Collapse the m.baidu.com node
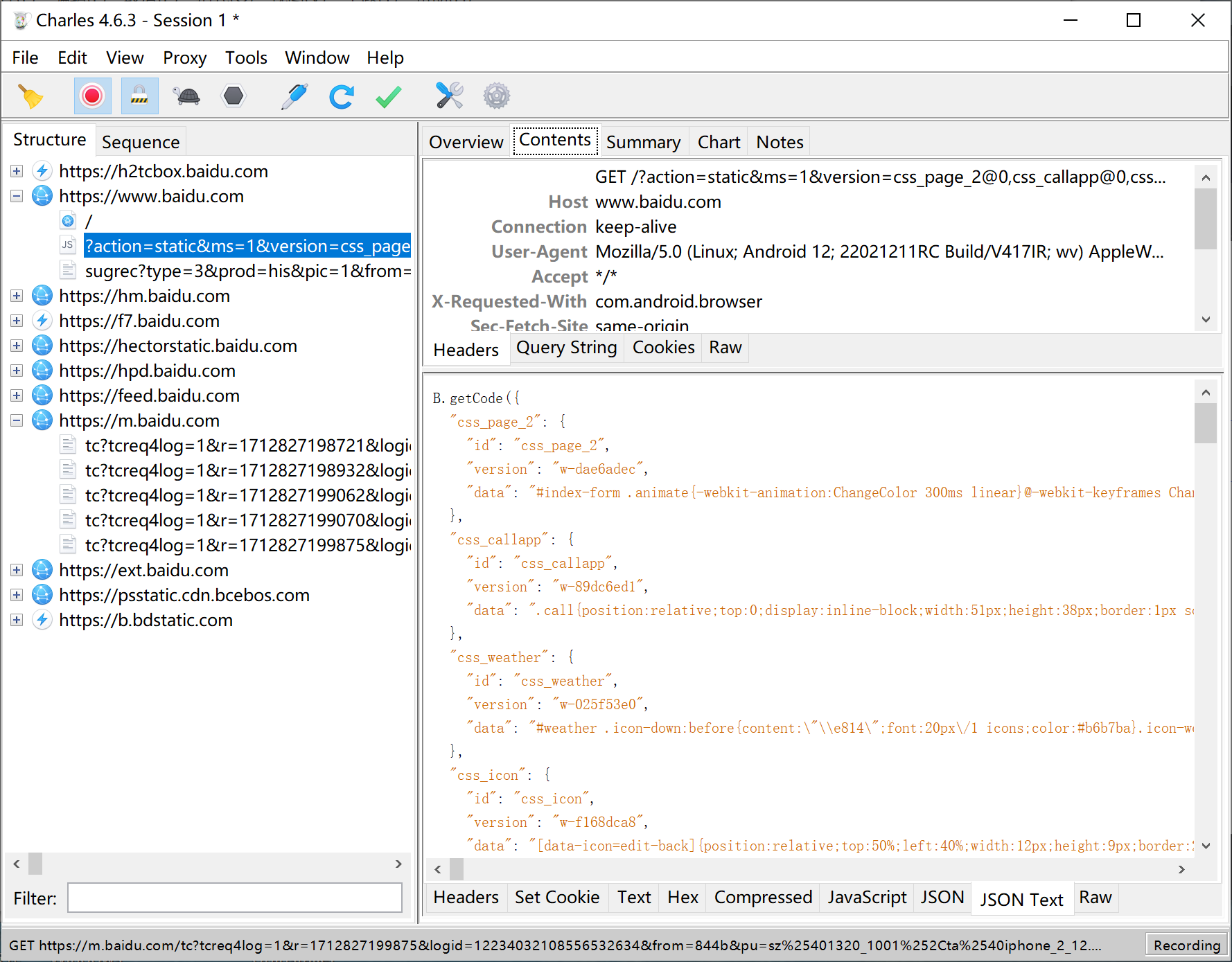This screenshot has width=1232, height=962. [17, 420]
